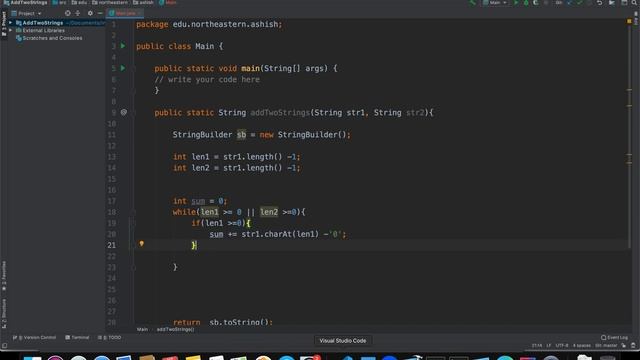
Task: Click the gutter icon next to addTwoStrings
Action: tap(124, 112)
